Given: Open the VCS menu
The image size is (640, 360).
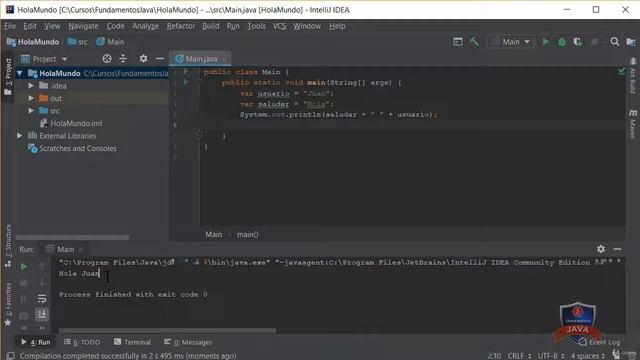Looking at the screenshot, I should coord(279,26).
